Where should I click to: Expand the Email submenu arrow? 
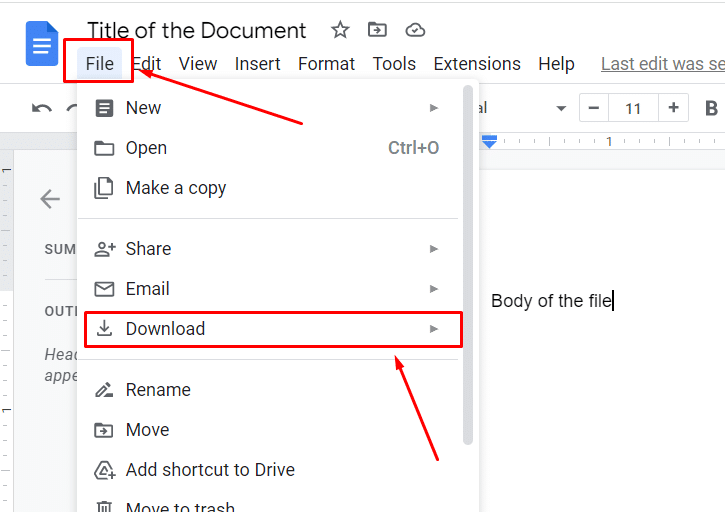tap(434, 289)
